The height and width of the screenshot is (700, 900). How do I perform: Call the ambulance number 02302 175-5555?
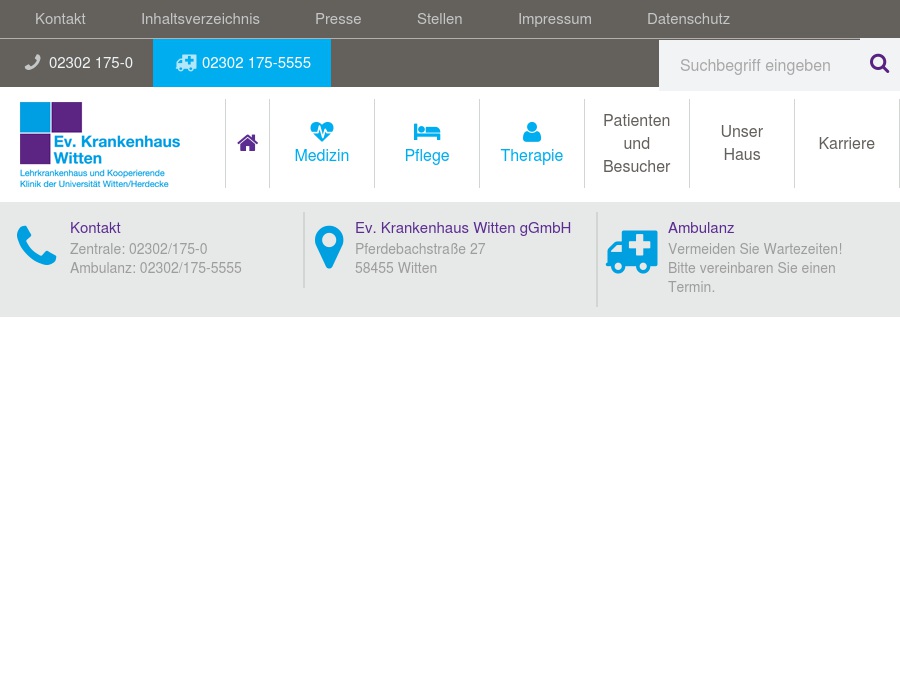coord(243,63)
